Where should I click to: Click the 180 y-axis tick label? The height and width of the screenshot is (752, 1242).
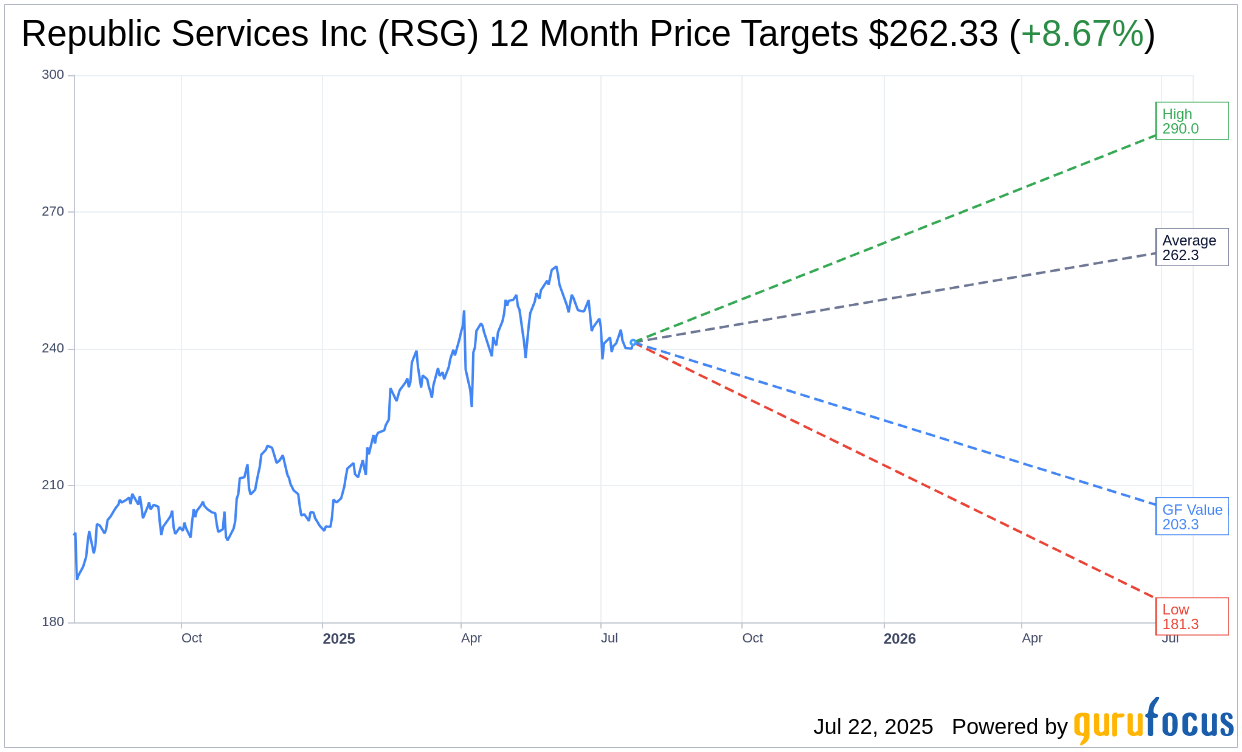point(53,622)
